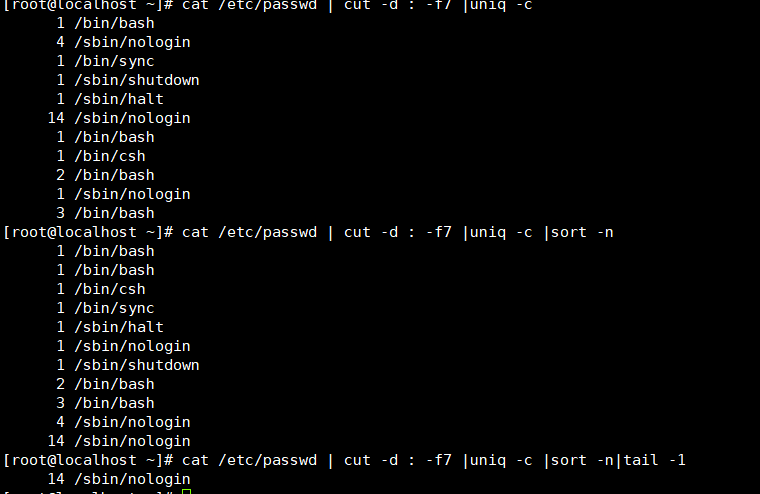The width and height of the screenshot is (760, 494).
Task: Click the '/sbin/shutdown' line in sorted output
Action: click(128, 365)
